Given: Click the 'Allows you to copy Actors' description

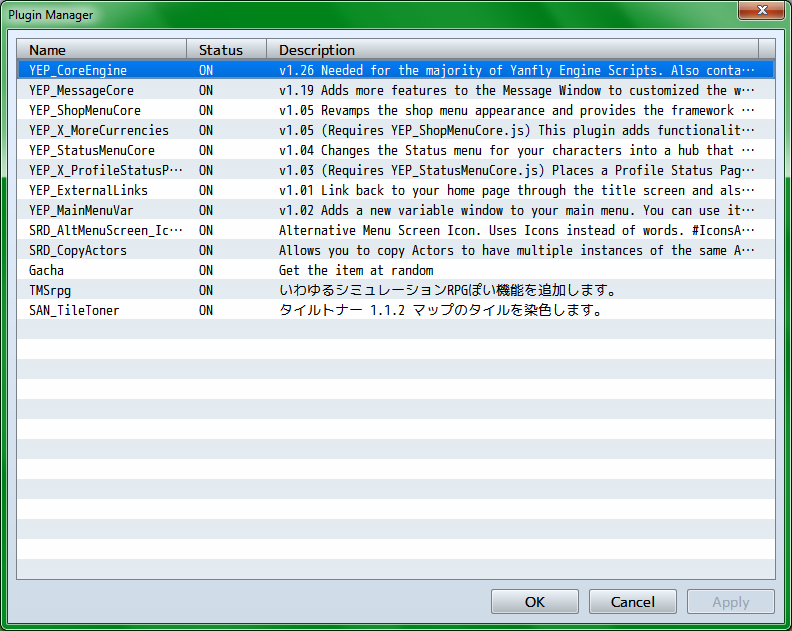Looking at the screenshot, I should (517, 250).
